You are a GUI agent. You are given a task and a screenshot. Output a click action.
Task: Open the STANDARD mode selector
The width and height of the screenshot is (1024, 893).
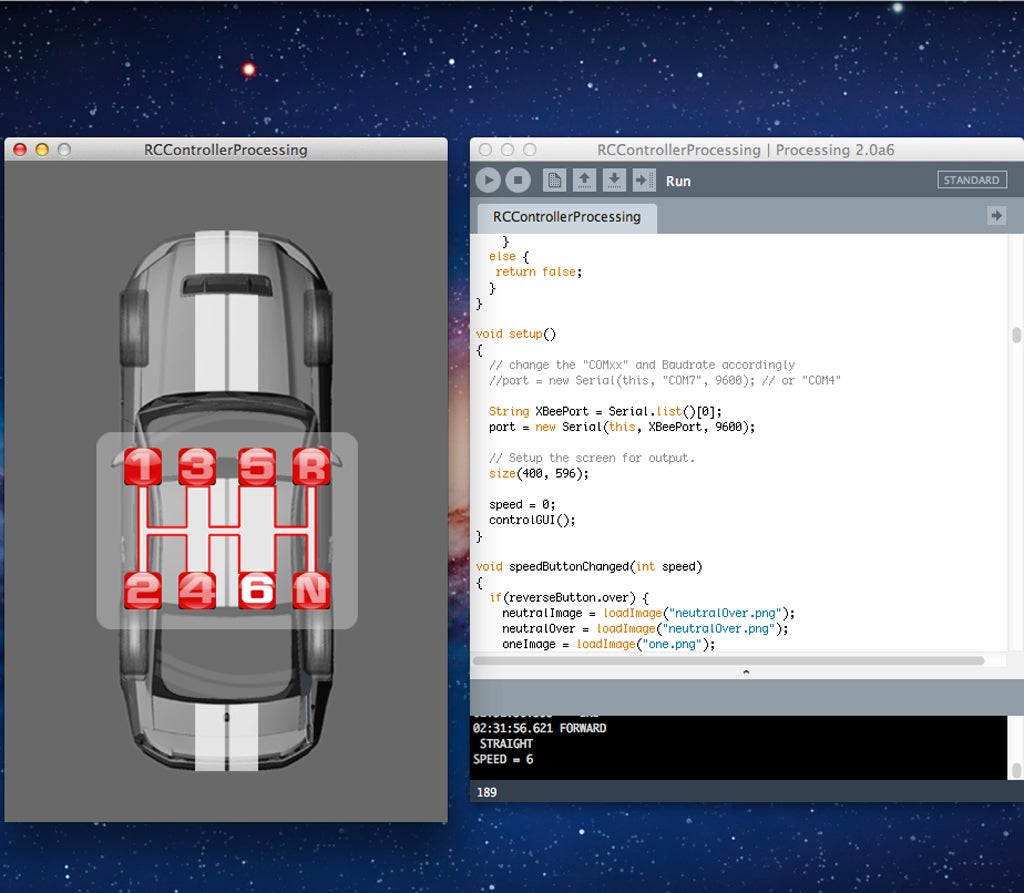[x=971, y=180]
